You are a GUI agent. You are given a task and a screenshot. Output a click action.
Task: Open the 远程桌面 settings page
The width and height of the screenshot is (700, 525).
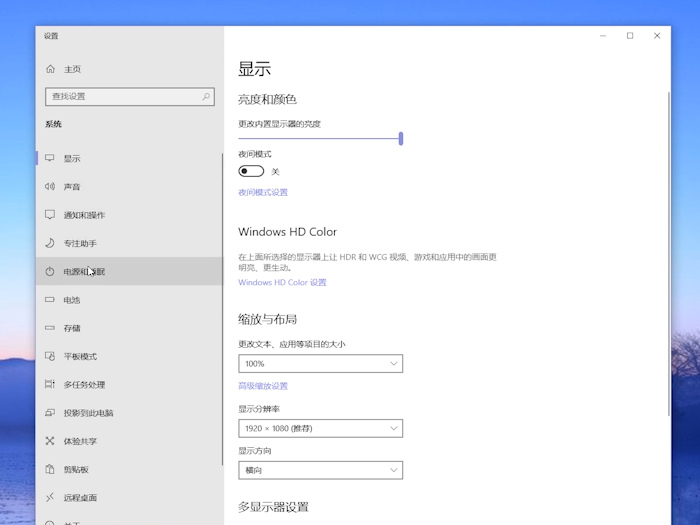(129, 497)
